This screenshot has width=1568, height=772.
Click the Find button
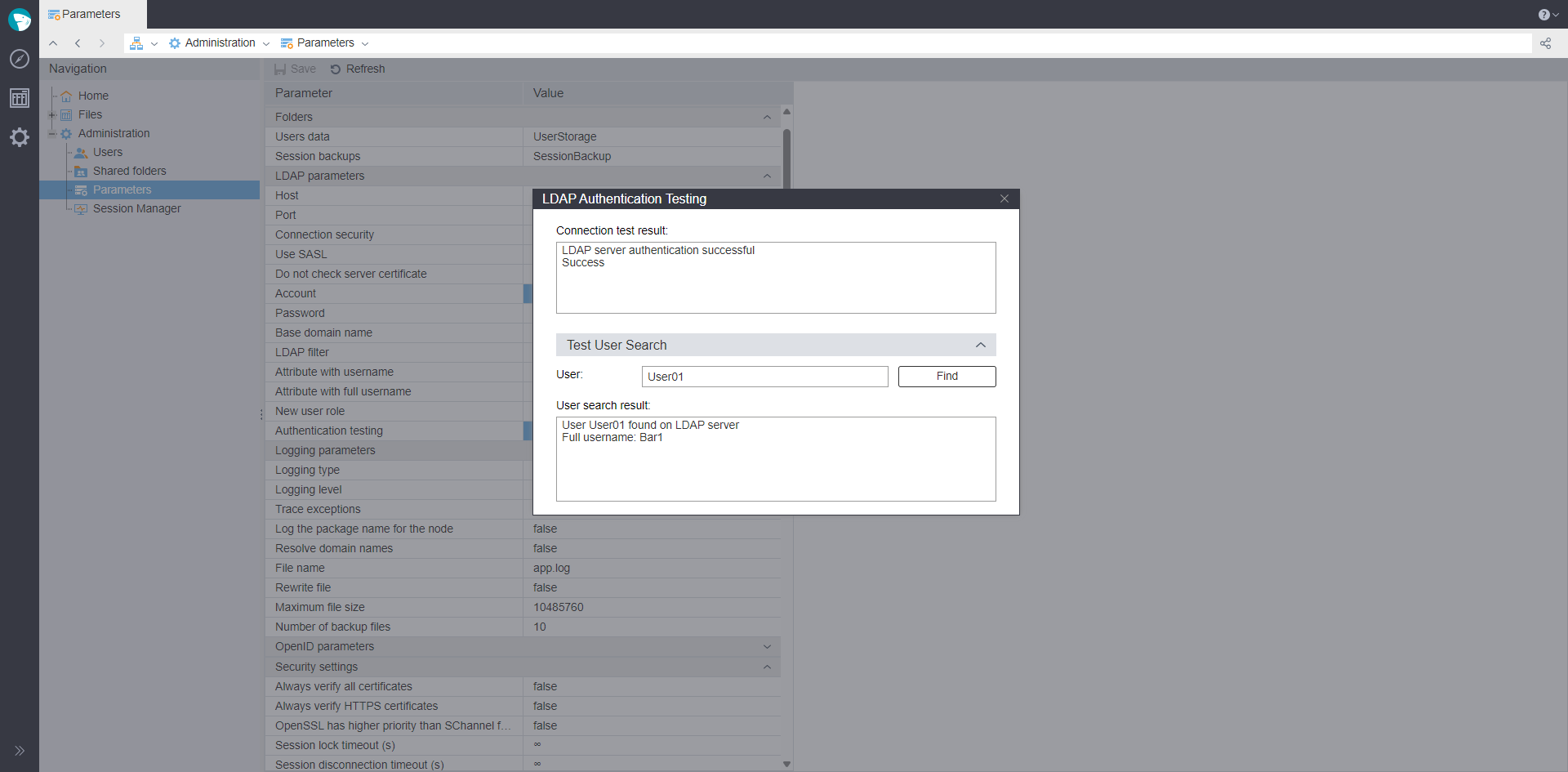coord(947,377)
